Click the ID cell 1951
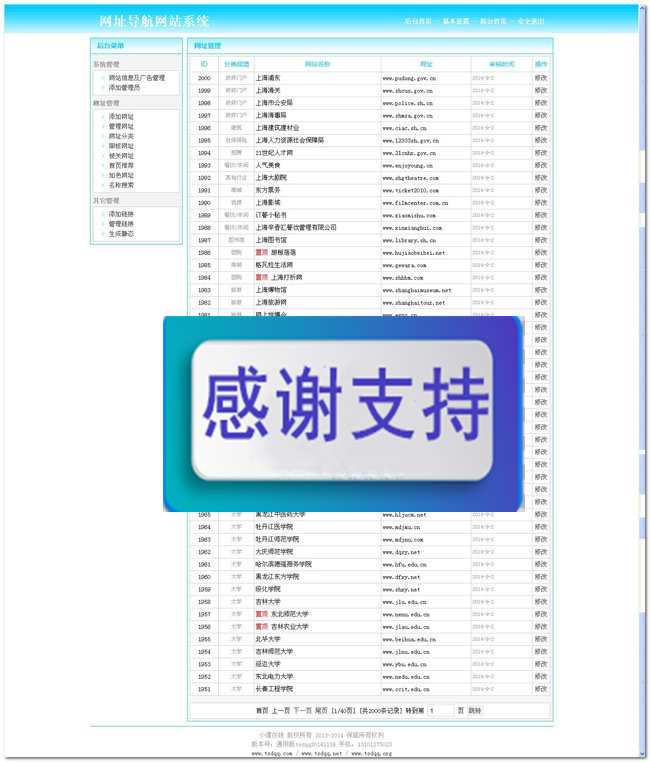This screenshot has width=650, height=762. point(204,689)
